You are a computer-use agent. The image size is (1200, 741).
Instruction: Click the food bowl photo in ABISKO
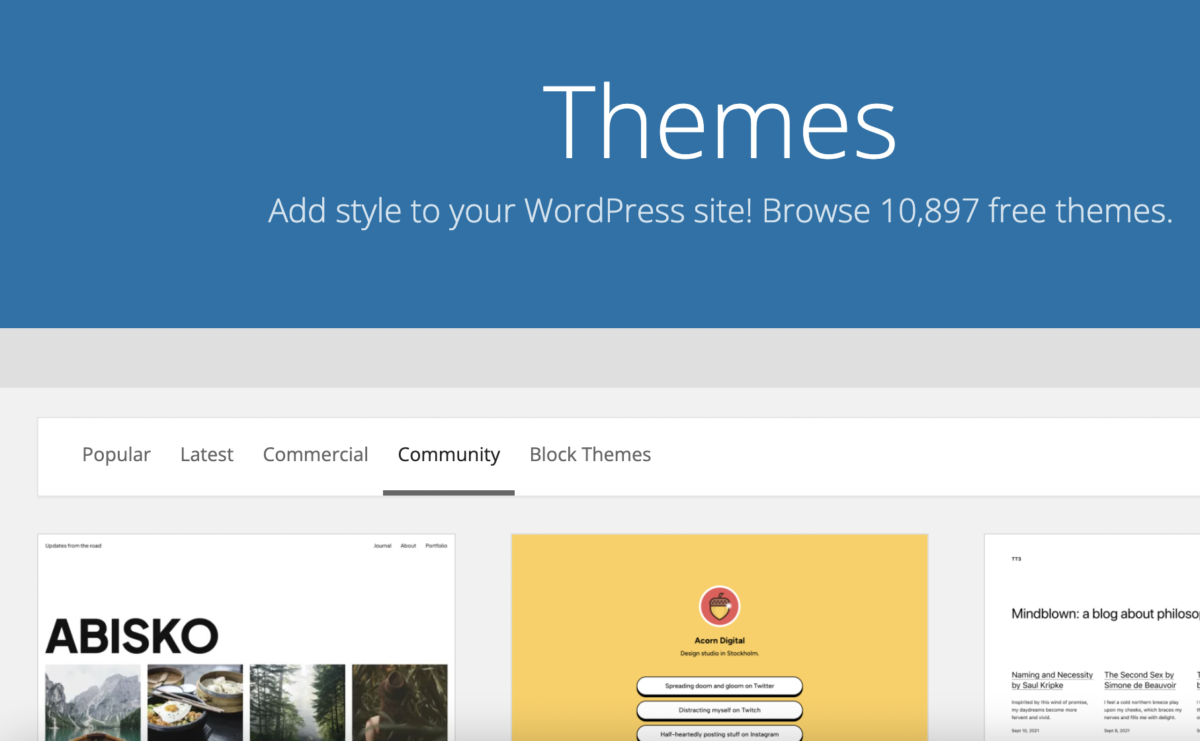point(195,702)
